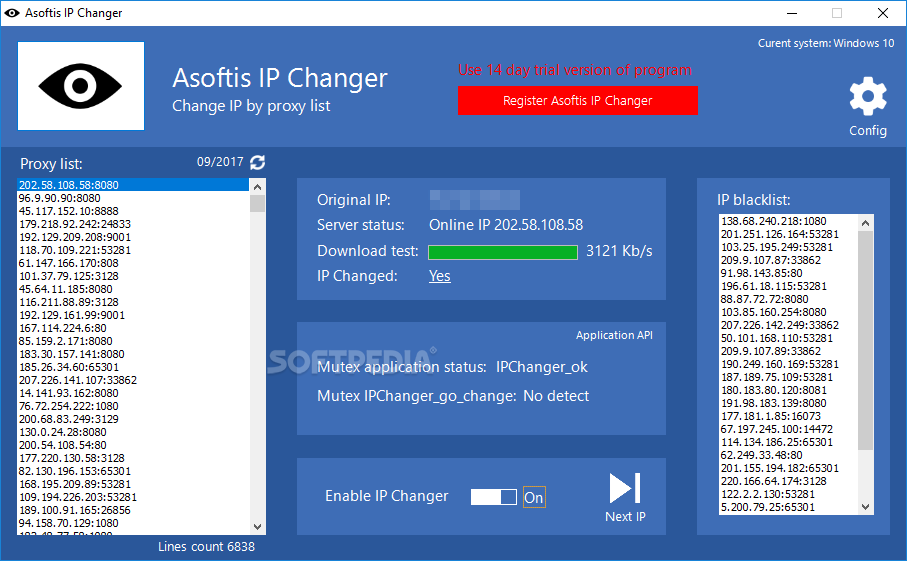Screen dimensions: 907x561
Task: Click the IP blacklist scrollbar thumb
Action: (x=865, y=340)
